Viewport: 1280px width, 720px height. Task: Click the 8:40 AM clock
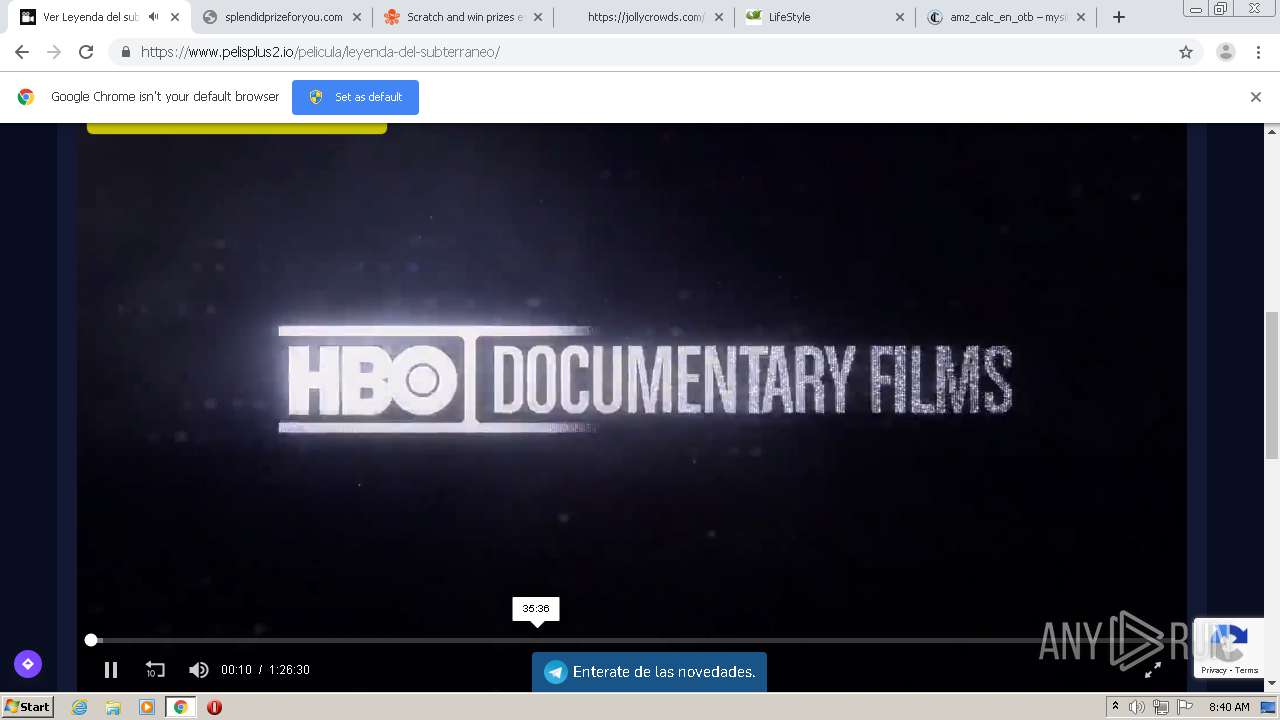(1229, 707)
